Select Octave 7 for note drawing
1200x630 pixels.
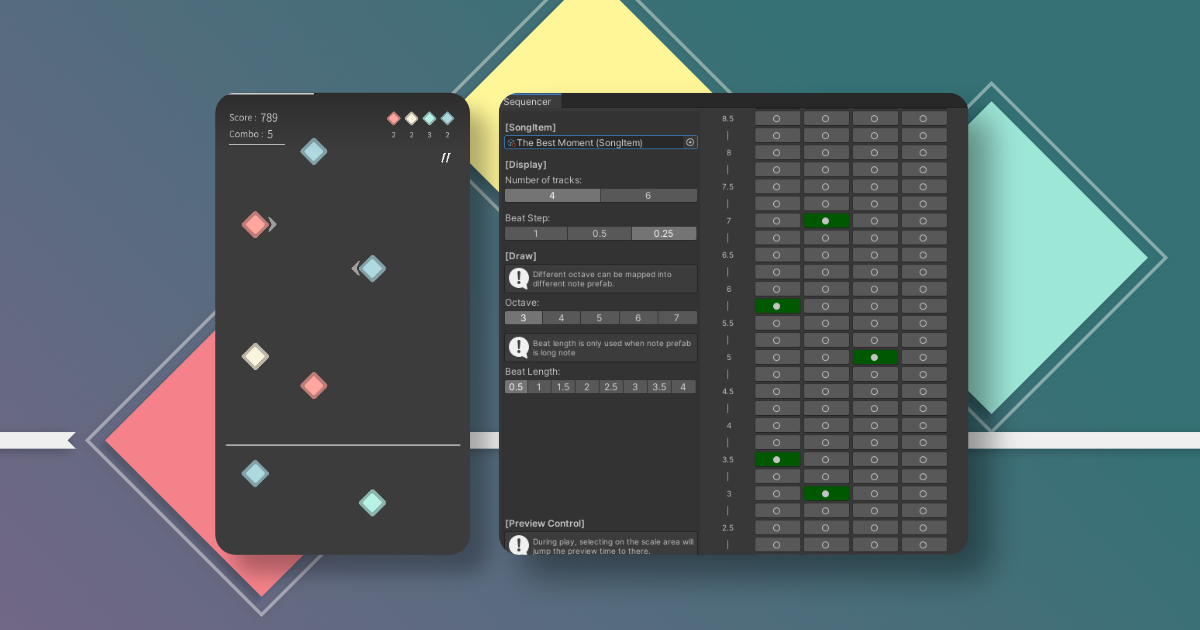(x=677, y=316)
